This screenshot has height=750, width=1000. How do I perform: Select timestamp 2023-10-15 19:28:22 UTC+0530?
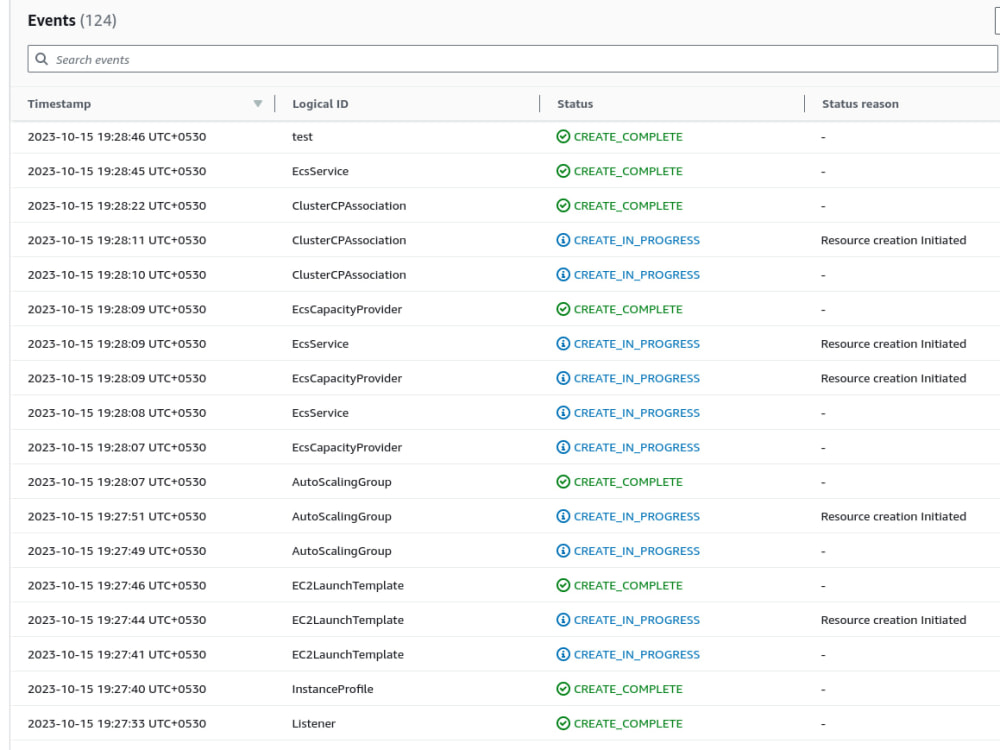[x=117, y=205]
